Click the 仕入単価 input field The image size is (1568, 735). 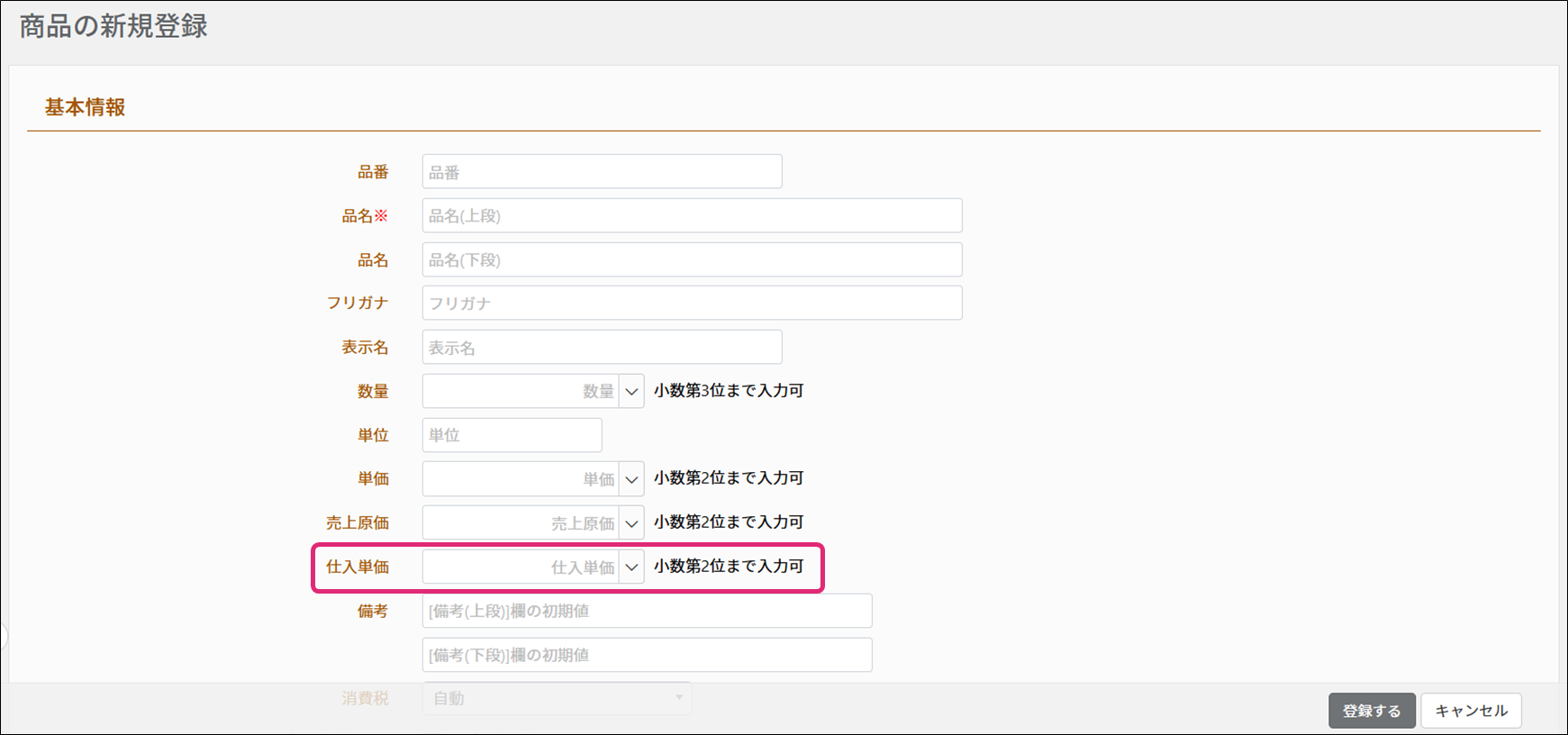click(x=520, y=567)
